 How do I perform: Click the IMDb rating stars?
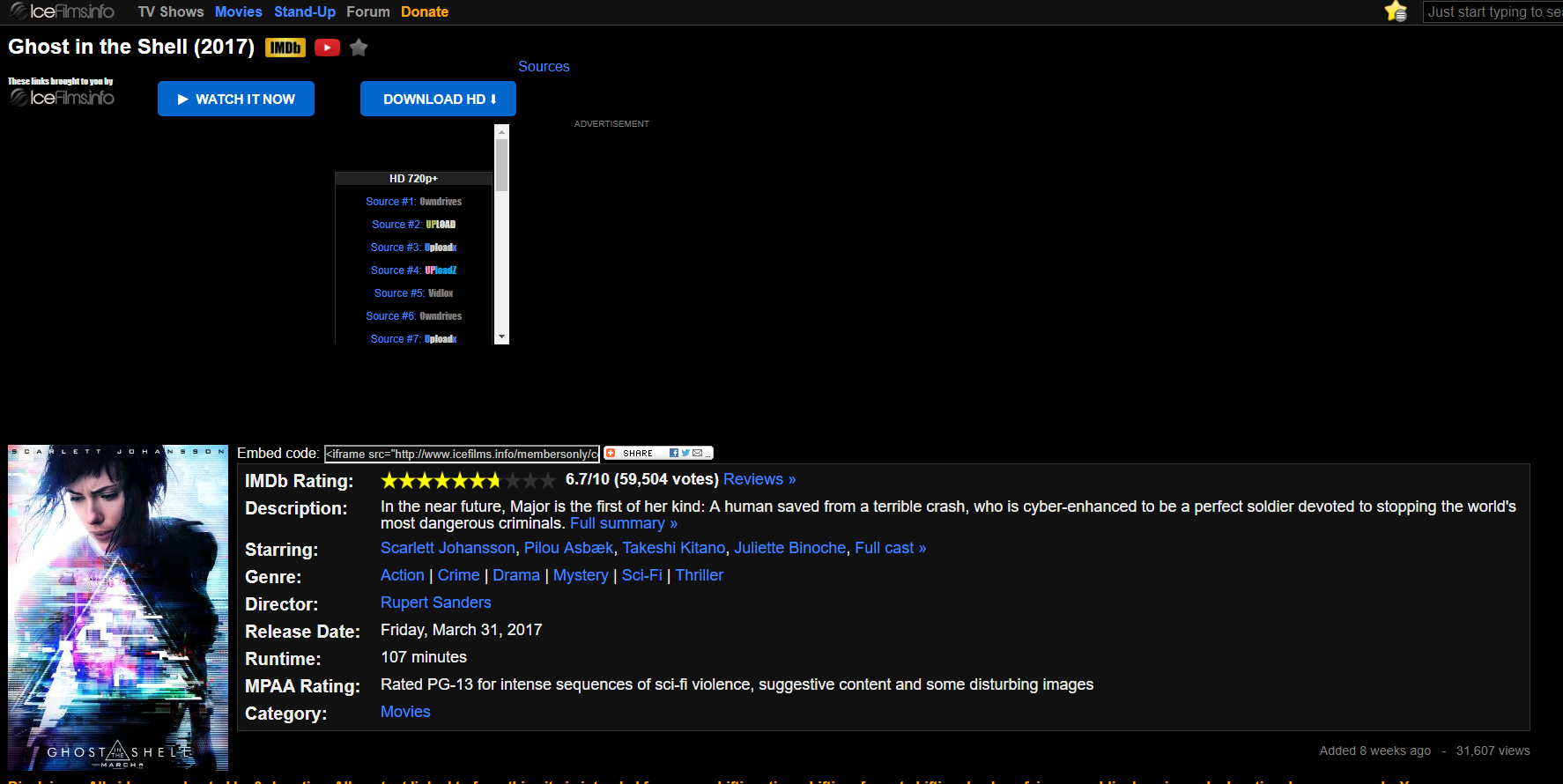coord(468,480)
